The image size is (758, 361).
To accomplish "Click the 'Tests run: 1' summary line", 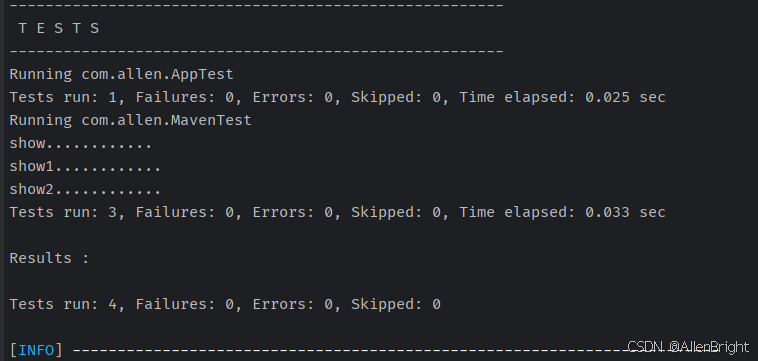I will [x=337, y=98].
